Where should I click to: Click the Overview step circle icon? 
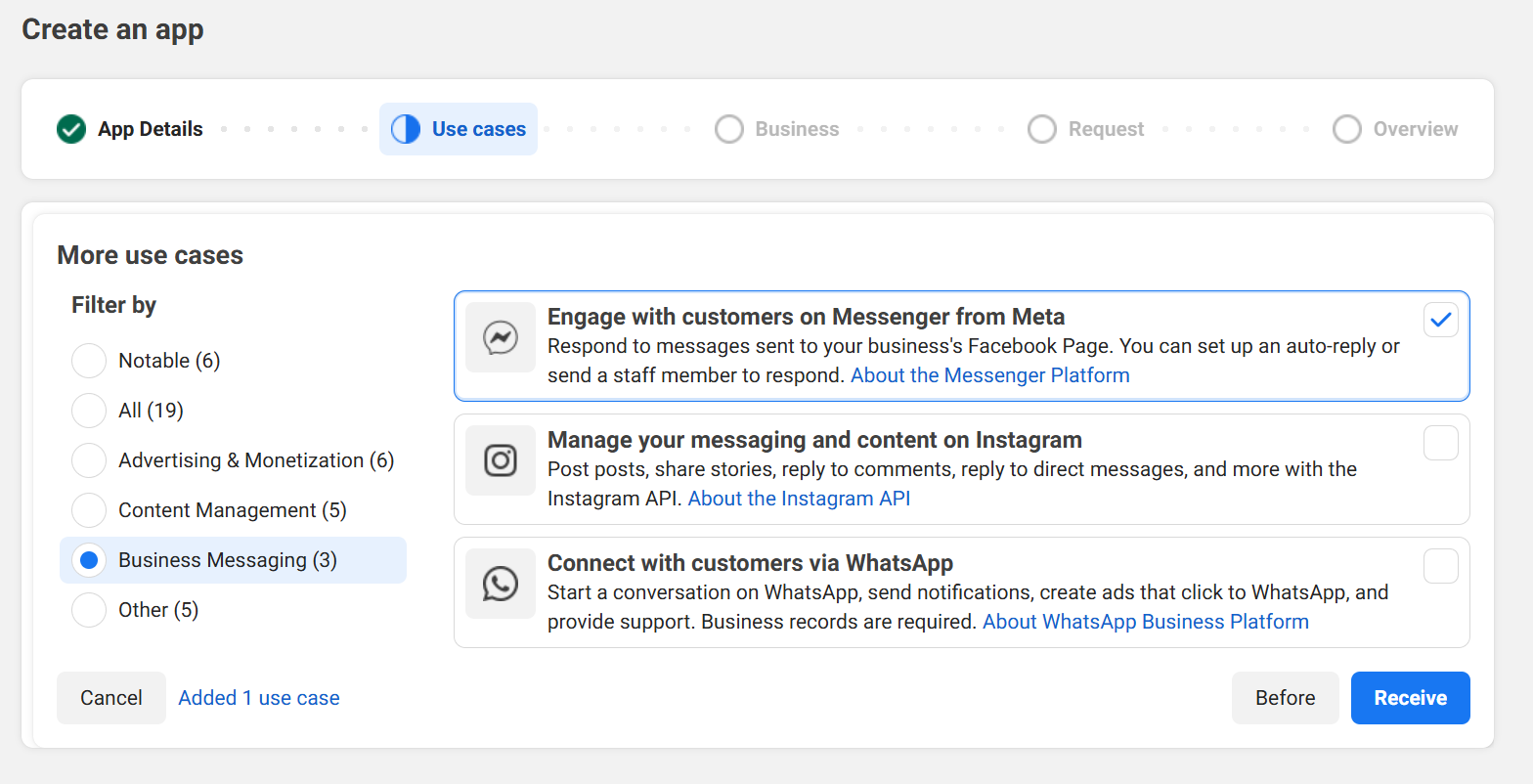1347,129
